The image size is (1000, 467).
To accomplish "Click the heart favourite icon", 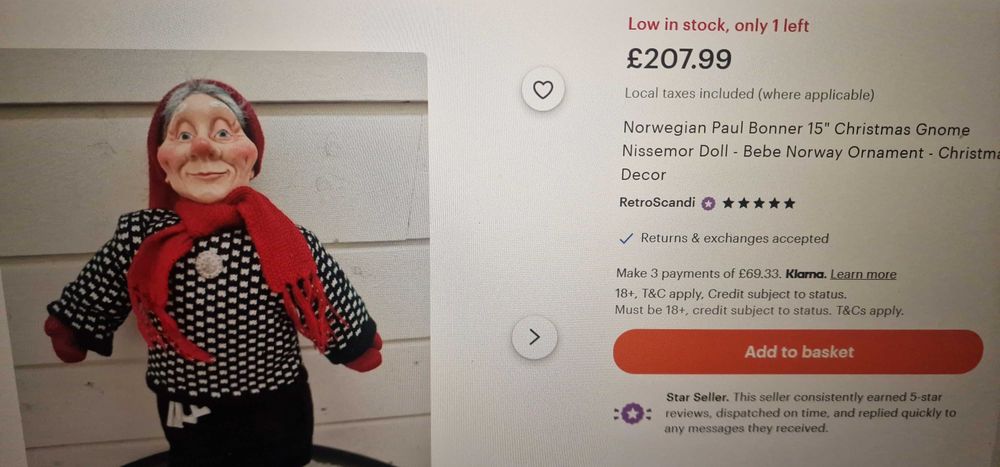I will pyautogui.click(x=543, y=90).
